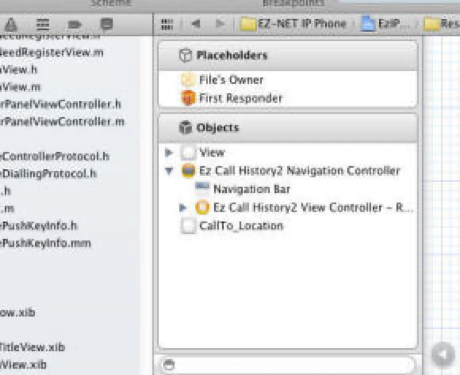The height and width of the screenshot is (375, 460).
Task: Open rPanelViewController.m file
Action: coord(62,122)
